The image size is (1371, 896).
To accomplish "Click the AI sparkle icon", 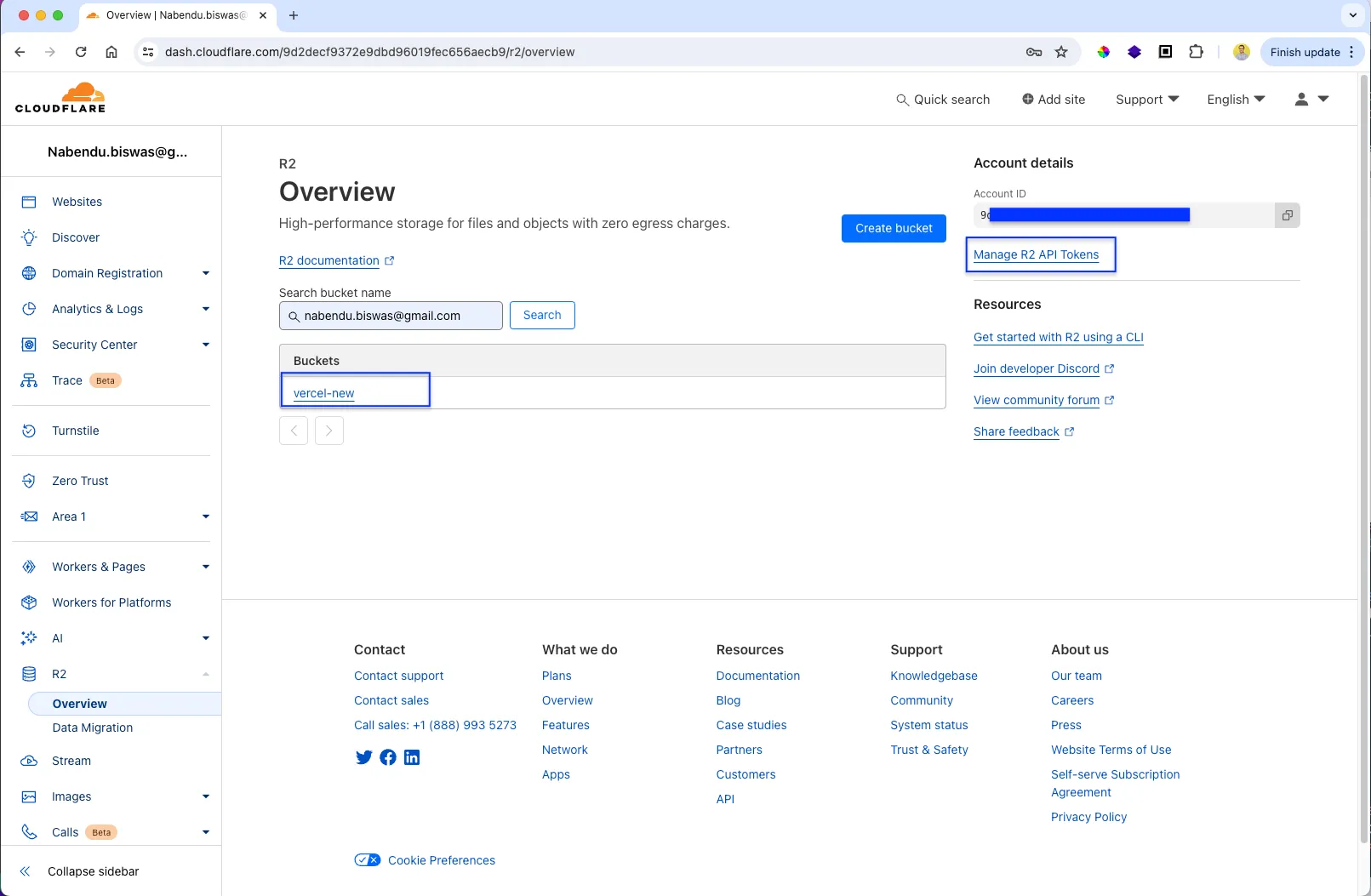I will pyautogui.click(x=29, y=638).
